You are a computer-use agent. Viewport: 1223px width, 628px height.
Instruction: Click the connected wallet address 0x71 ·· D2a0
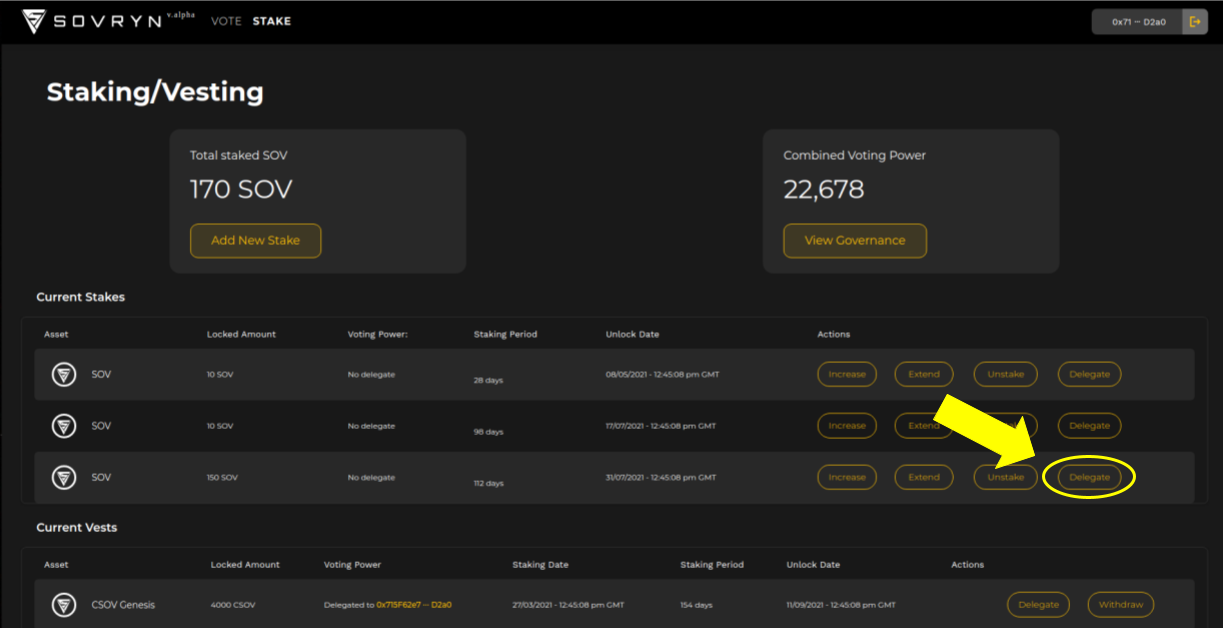pyautogui.click(x=1137, y=22)
